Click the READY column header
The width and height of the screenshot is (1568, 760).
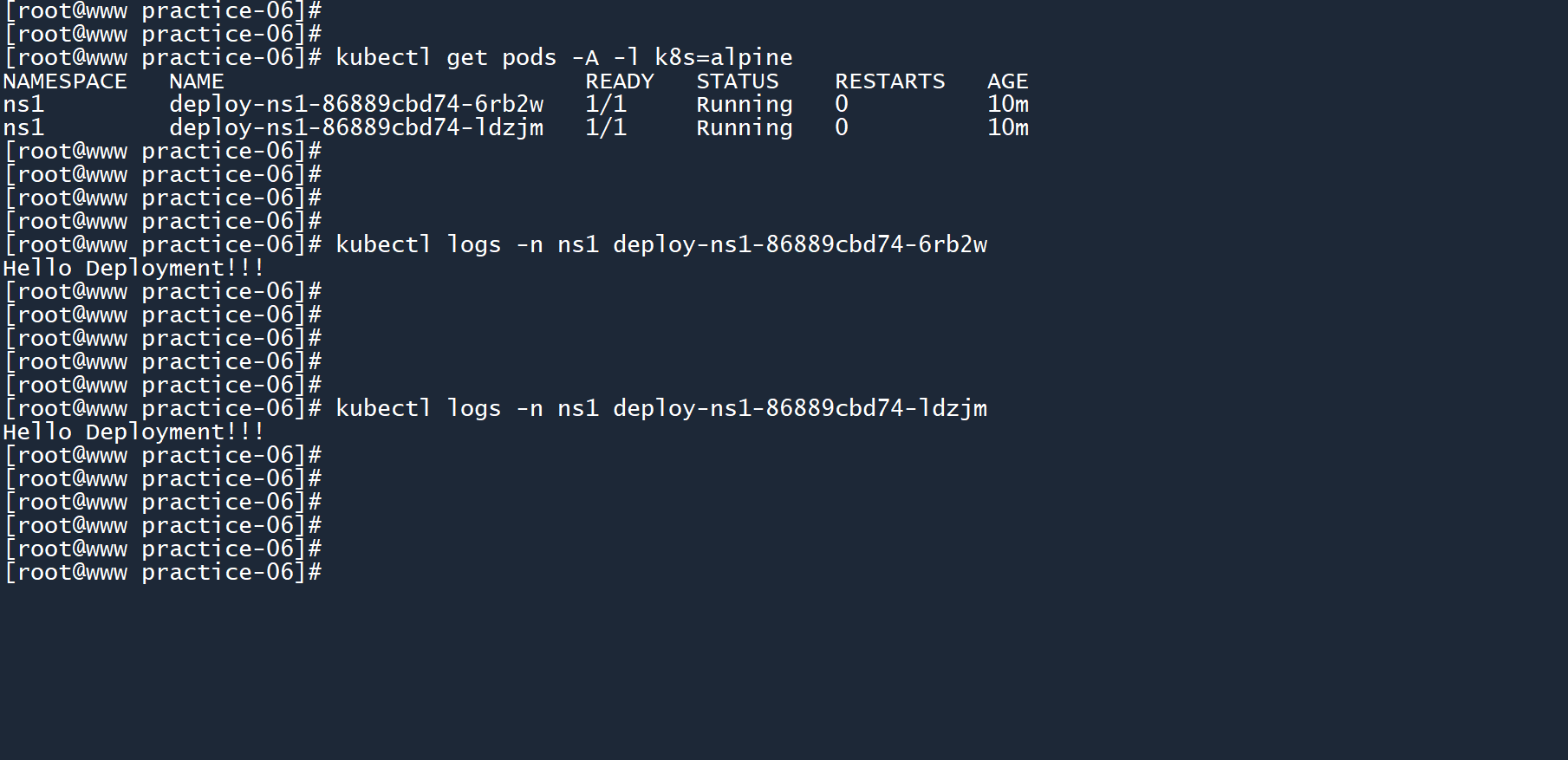(619, 81)
